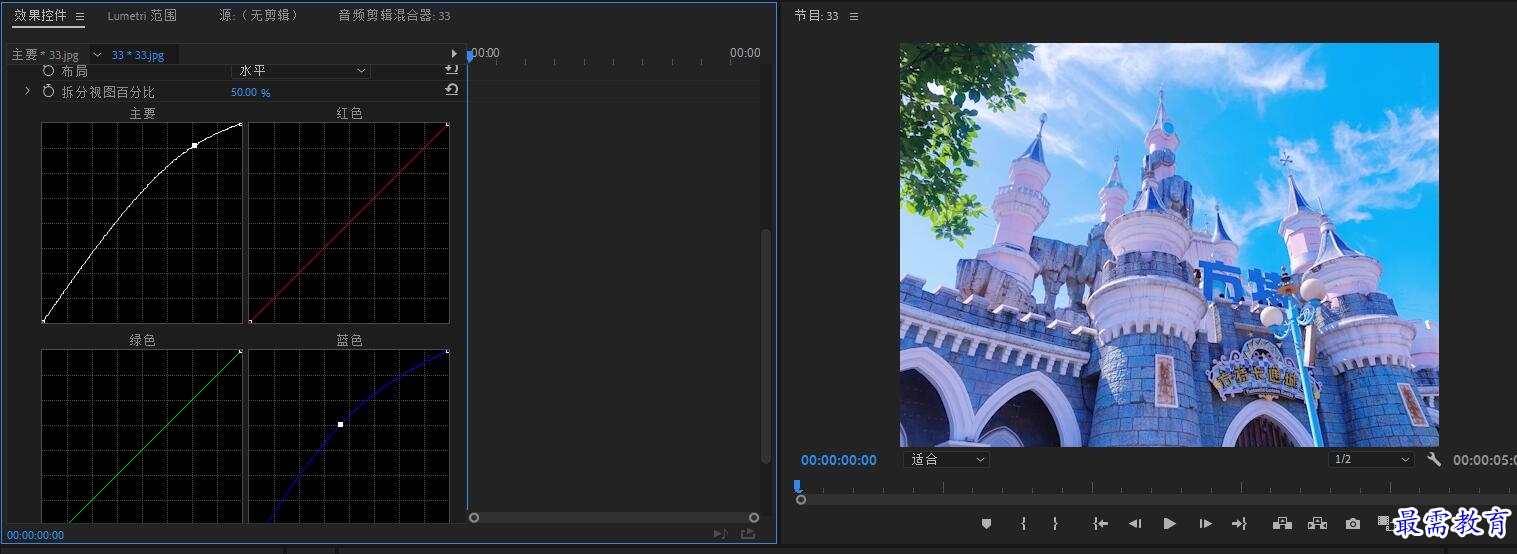Open the 音频剪辑混合器: 33 tab
The image size is (1517, 554).
(394, 16)
